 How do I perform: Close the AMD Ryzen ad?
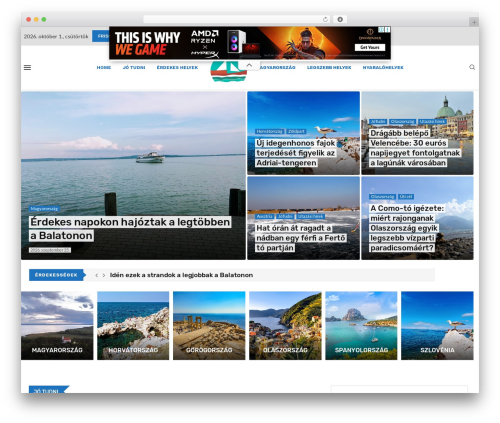[x=387, y=30]
